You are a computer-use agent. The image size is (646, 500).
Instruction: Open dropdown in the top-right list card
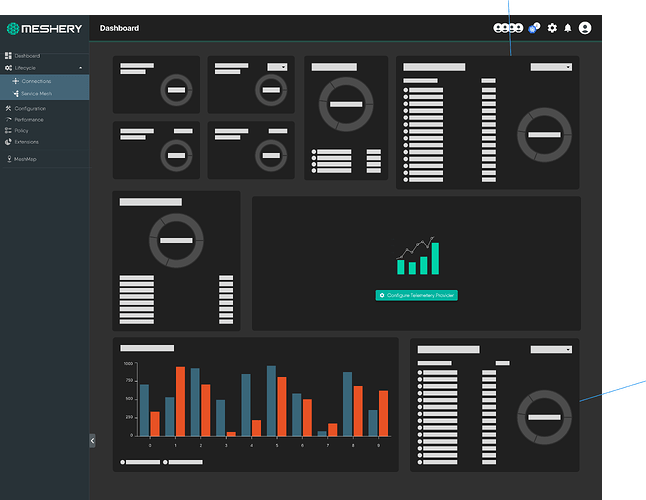coord(551,67)
